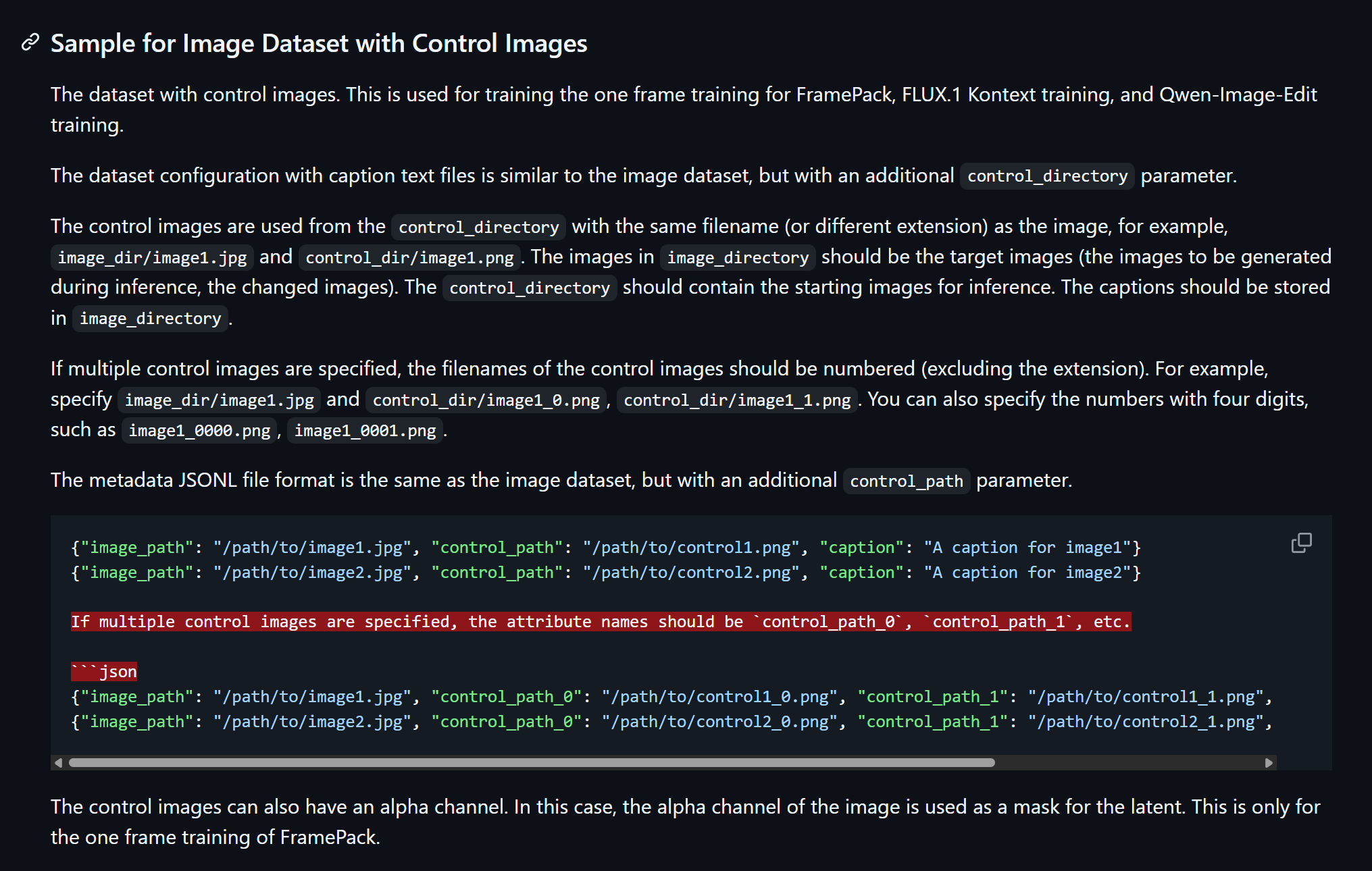
Task: Click control_dir/image1_0.png inline code
Action: click(x=486, y=400)
